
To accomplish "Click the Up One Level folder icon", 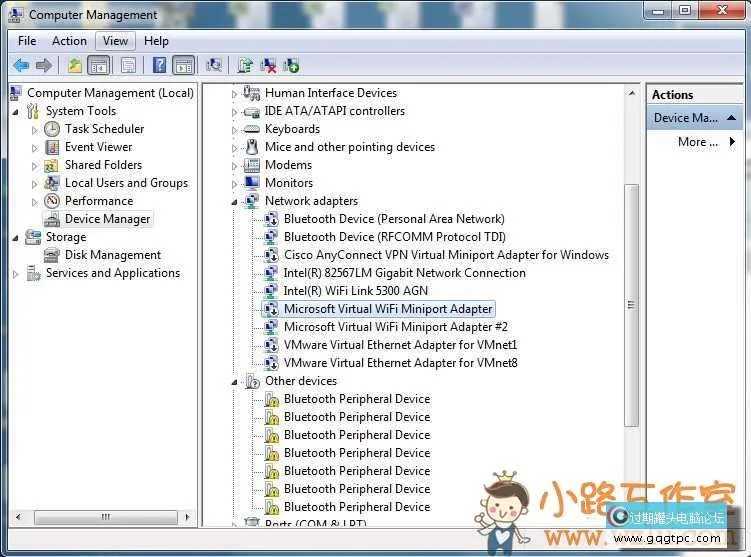I will 74,66.
